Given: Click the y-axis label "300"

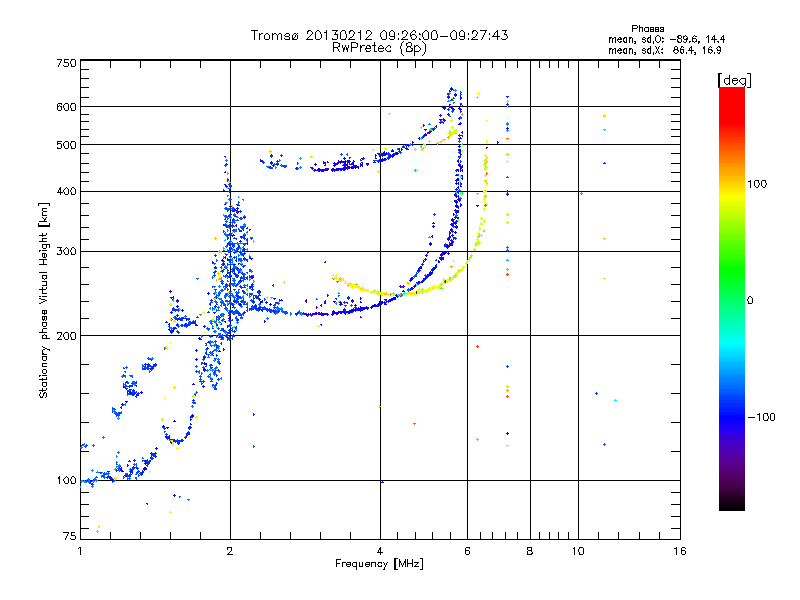Looking at the screenshot, I should point(66,251).
